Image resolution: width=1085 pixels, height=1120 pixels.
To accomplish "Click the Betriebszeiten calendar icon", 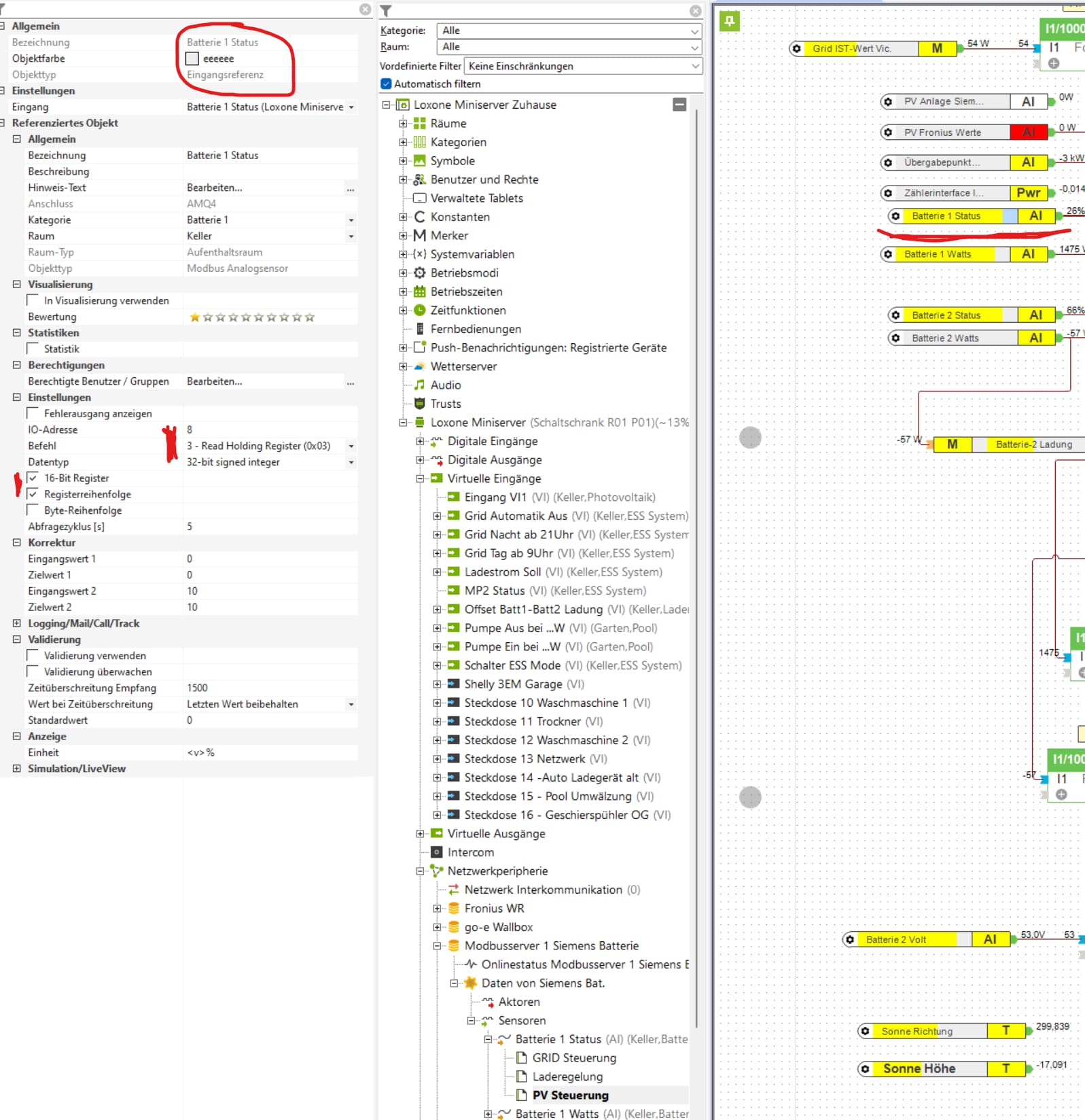I will [420, 292].
